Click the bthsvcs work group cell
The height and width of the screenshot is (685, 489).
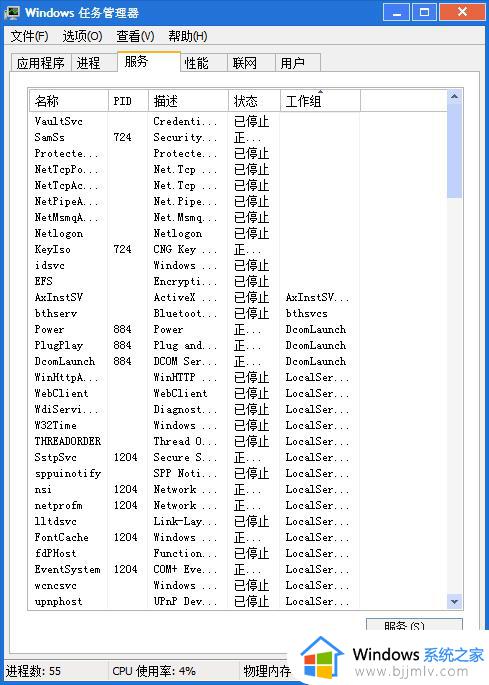(306, 314)
